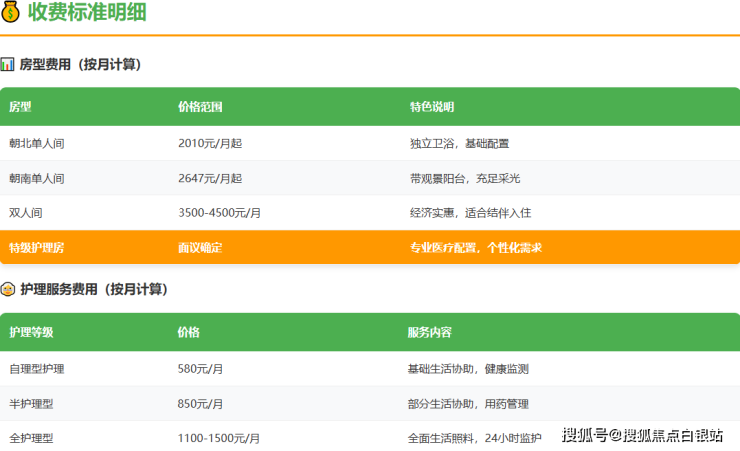Image resolution: width=740 pixels, height=451 pixels.
Task: Click the 服务内容 column header
Action: click(430, 332)
